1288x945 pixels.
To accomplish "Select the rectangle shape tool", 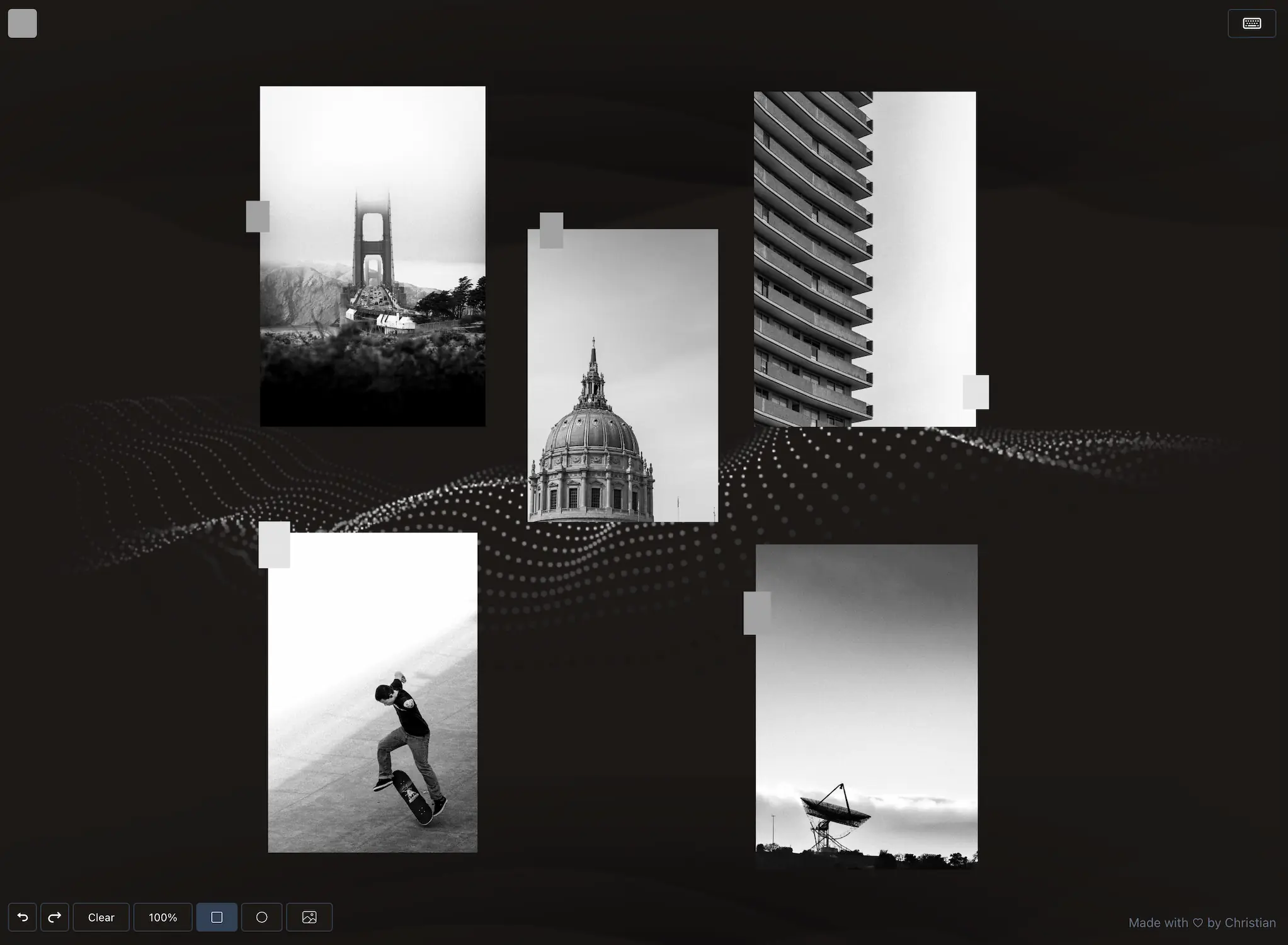I will [217, 917].
